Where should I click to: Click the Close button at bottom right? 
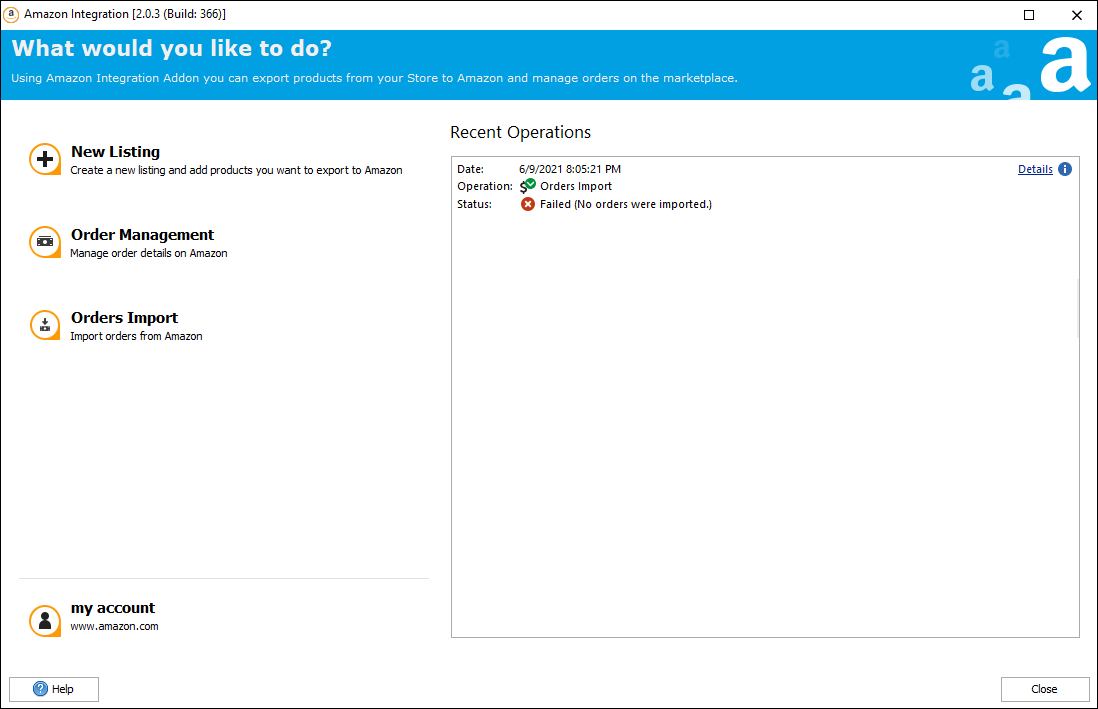coord(1045,689)
